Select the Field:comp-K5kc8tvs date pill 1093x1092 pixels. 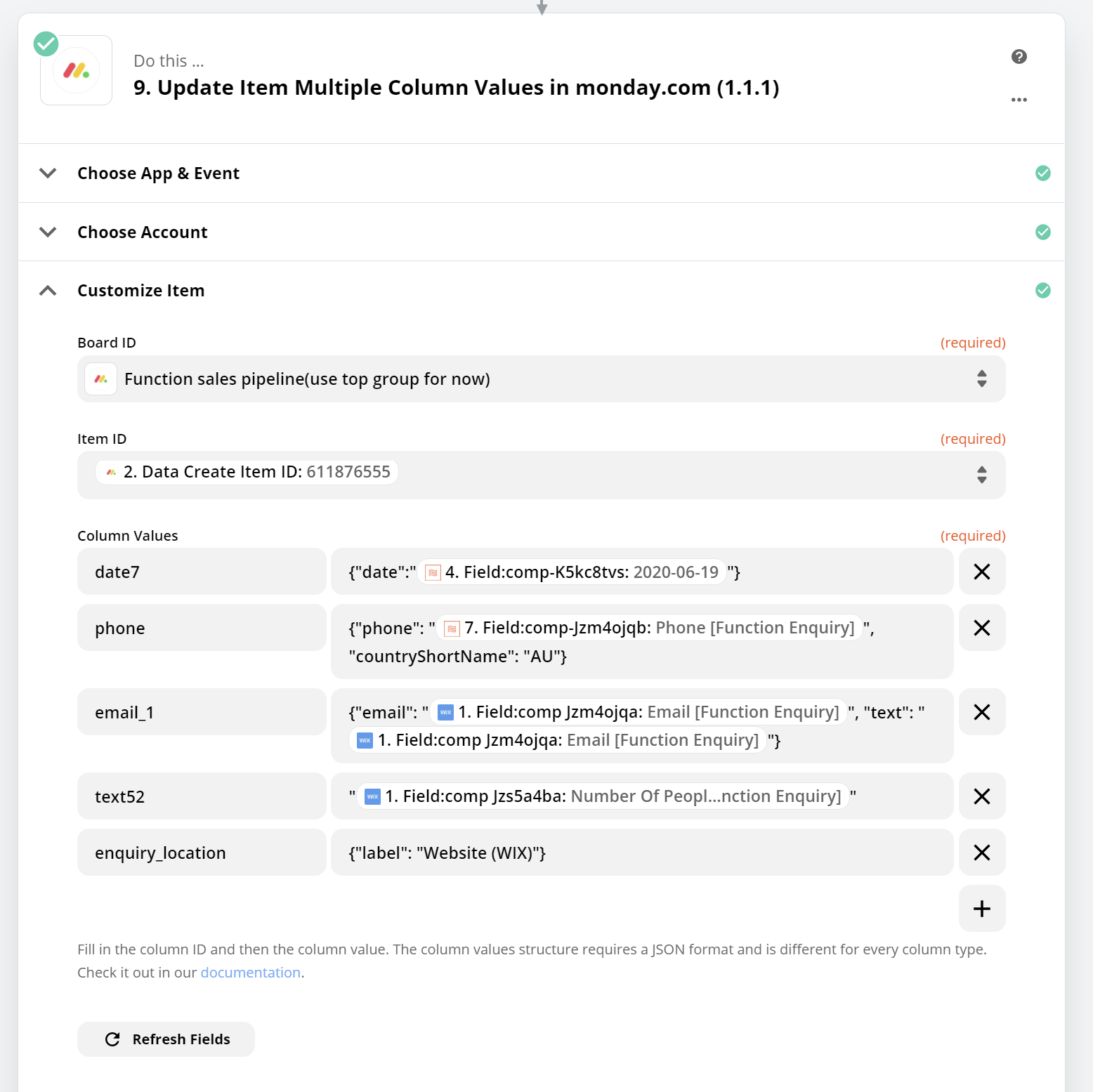click(x=572, y=572)
